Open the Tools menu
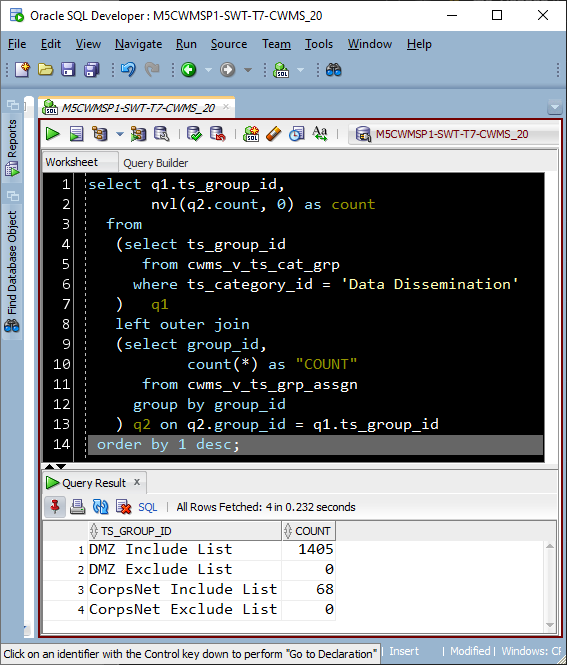 (319, 44)
